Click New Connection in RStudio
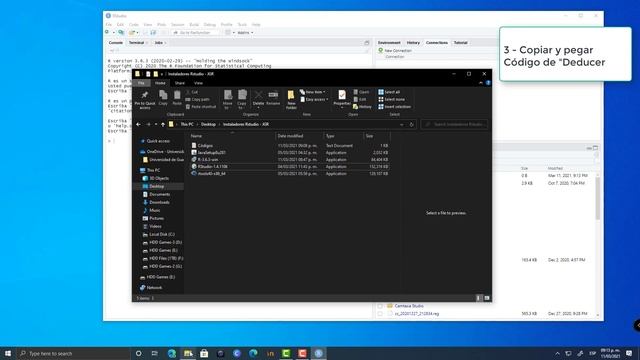 pos(395,51)
